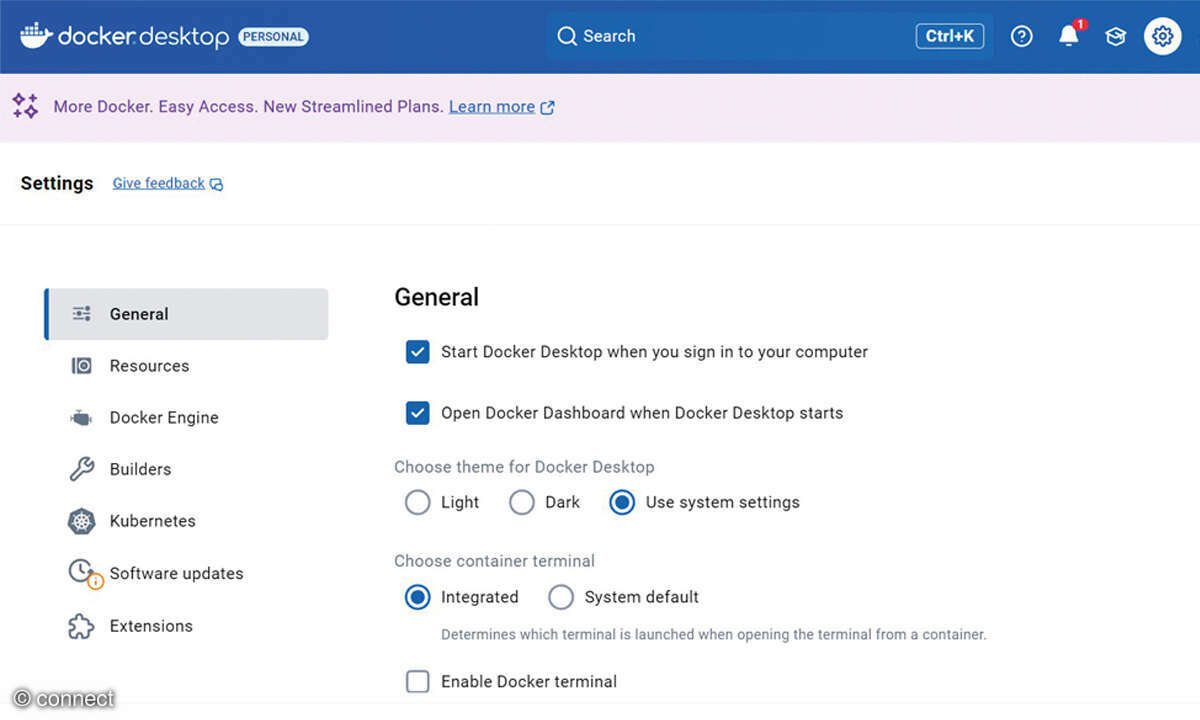The image size is (1200, 720).
Task: Click the magnifier icon in Search
Action: point(567,36)
